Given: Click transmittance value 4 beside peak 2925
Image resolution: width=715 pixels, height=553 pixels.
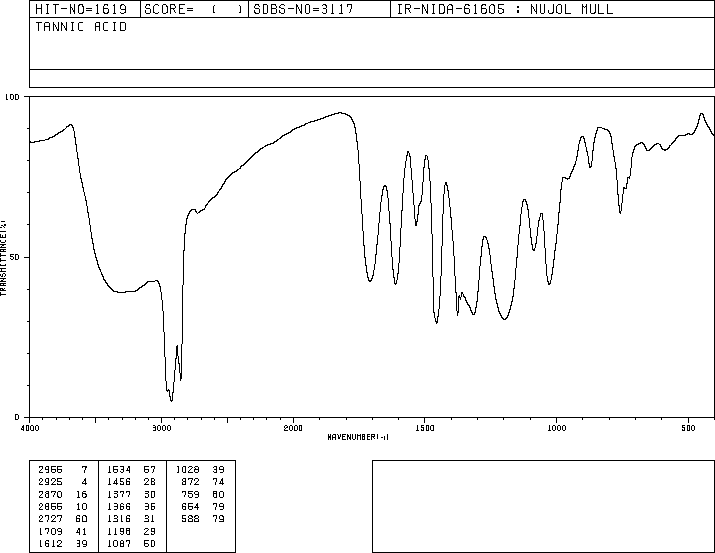Looking at the screenshot, I should click(84, 481).
